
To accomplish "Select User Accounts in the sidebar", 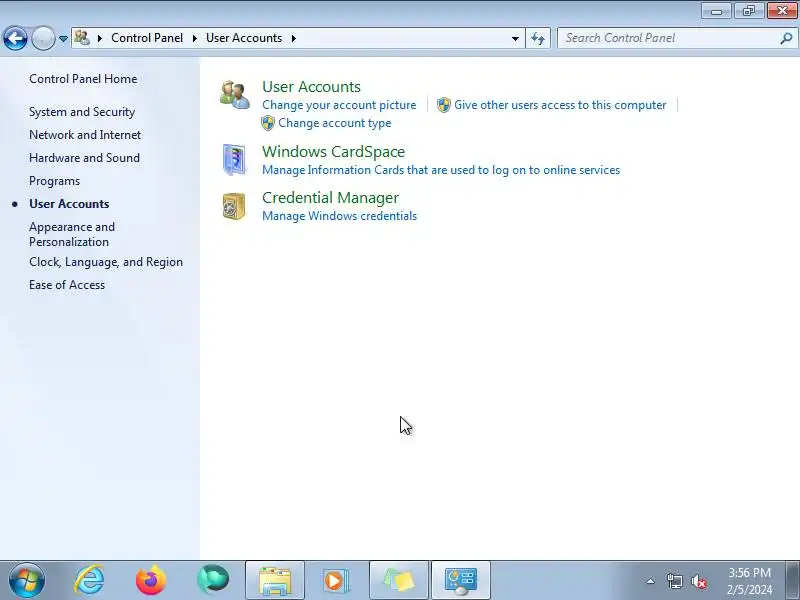I will pos(69,204).
